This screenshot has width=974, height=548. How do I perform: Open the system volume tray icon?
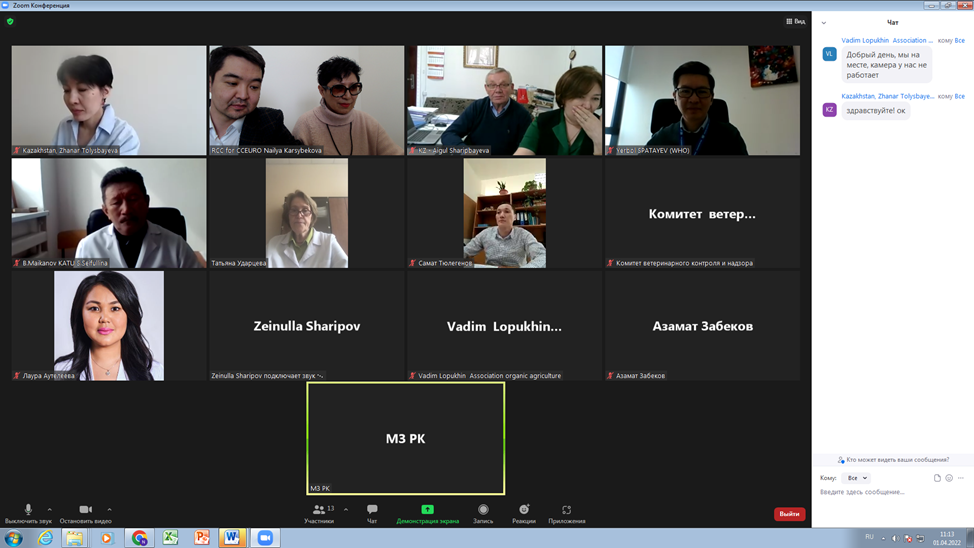896,538
